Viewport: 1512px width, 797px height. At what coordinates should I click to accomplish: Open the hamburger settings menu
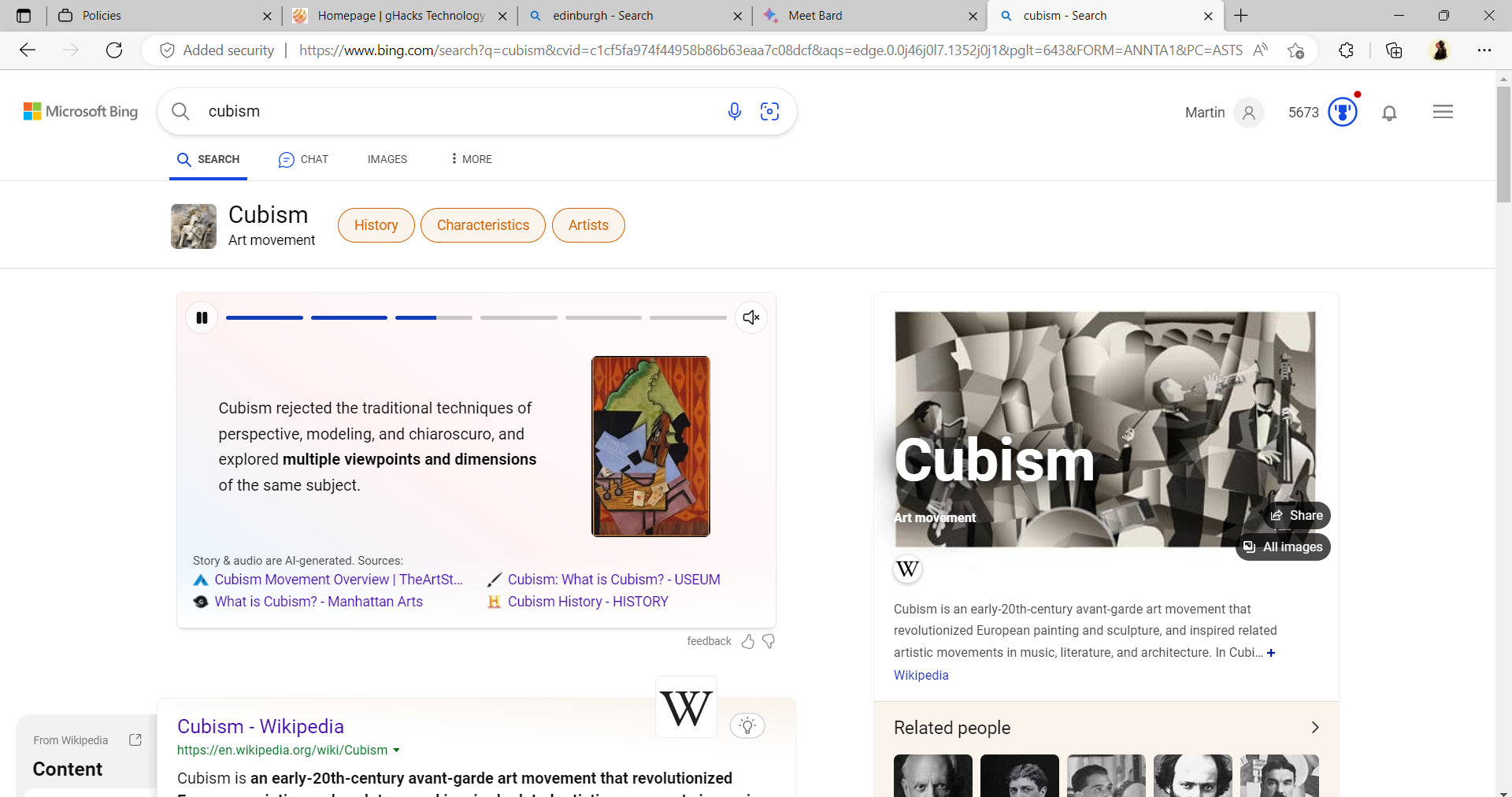pyautogui.click(x=1443, y=111)
